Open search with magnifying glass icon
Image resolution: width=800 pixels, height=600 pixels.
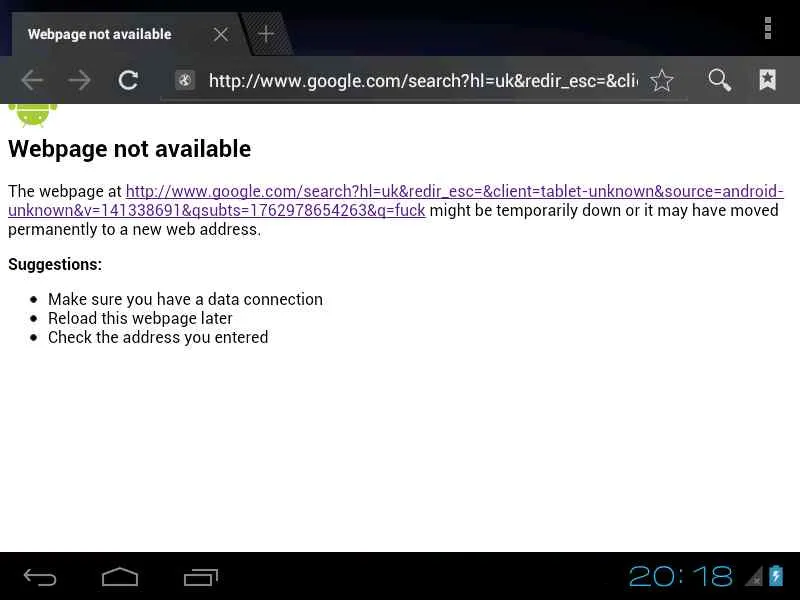[719, 80]
